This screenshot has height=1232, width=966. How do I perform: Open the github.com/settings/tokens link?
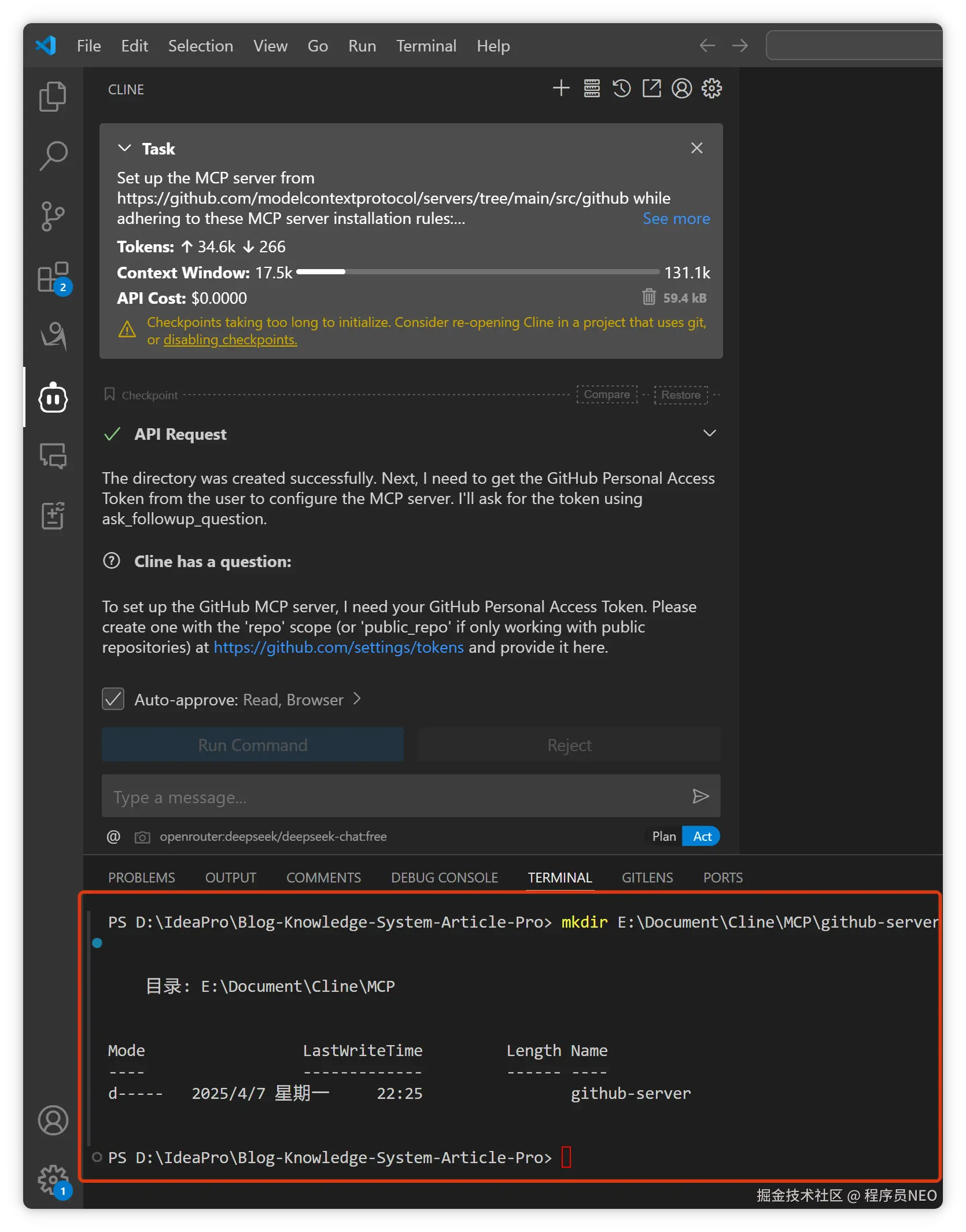(339, 647)
